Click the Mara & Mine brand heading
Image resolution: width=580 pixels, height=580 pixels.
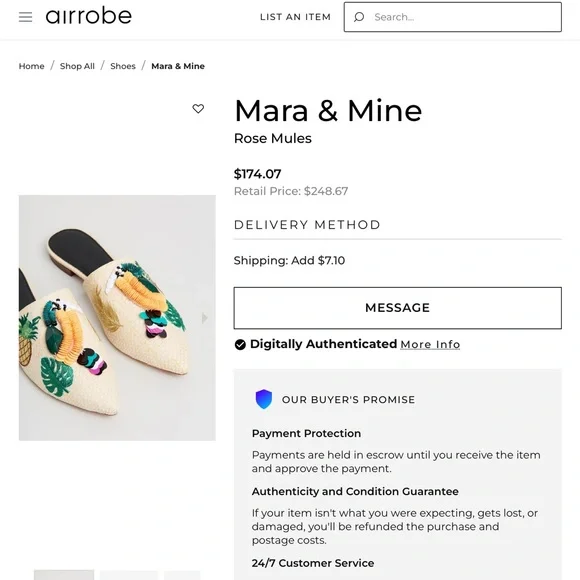[x=328, y=110]
